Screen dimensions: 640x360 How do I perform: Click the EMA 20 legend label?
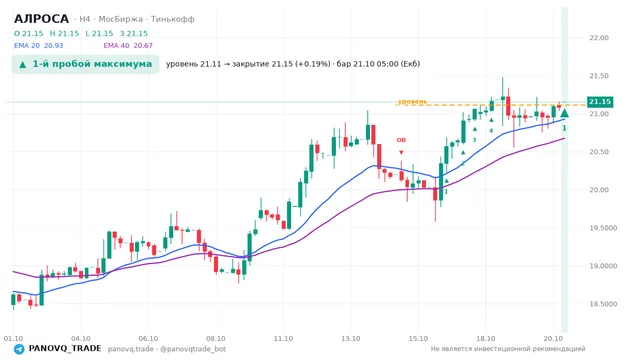[x=27, y=46]
